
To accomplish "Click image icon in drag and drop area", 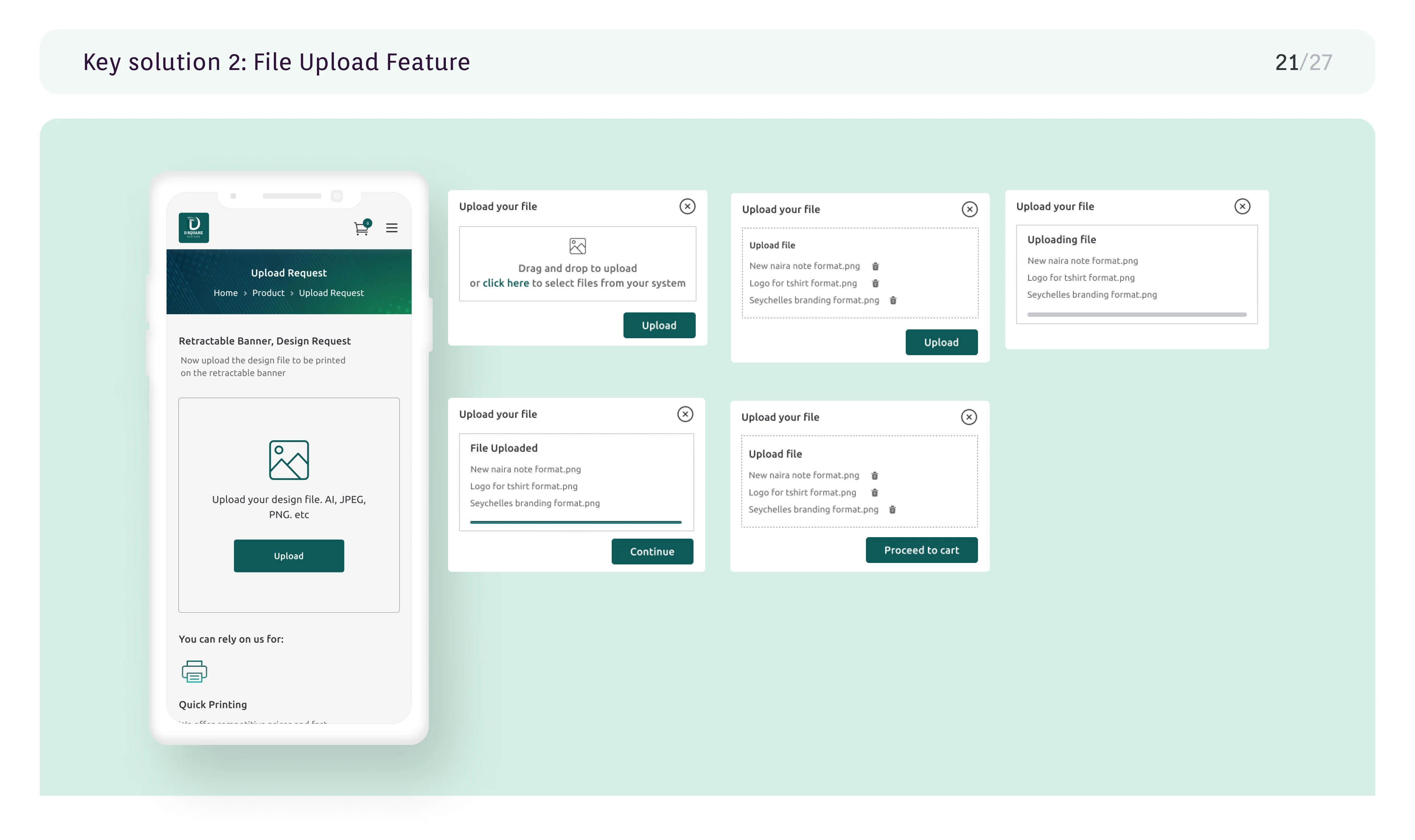I will click(x=577, y=246).
